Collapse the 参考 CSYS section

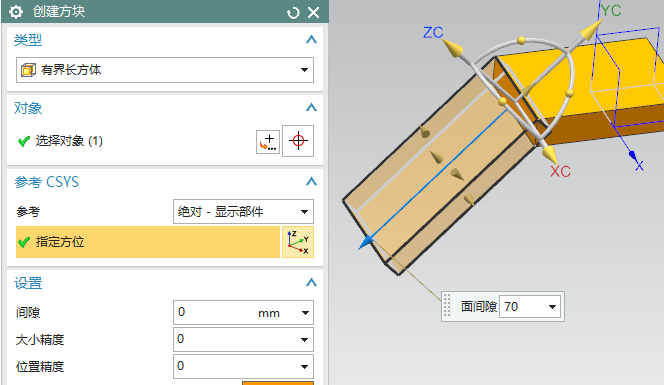coord(311,182)
